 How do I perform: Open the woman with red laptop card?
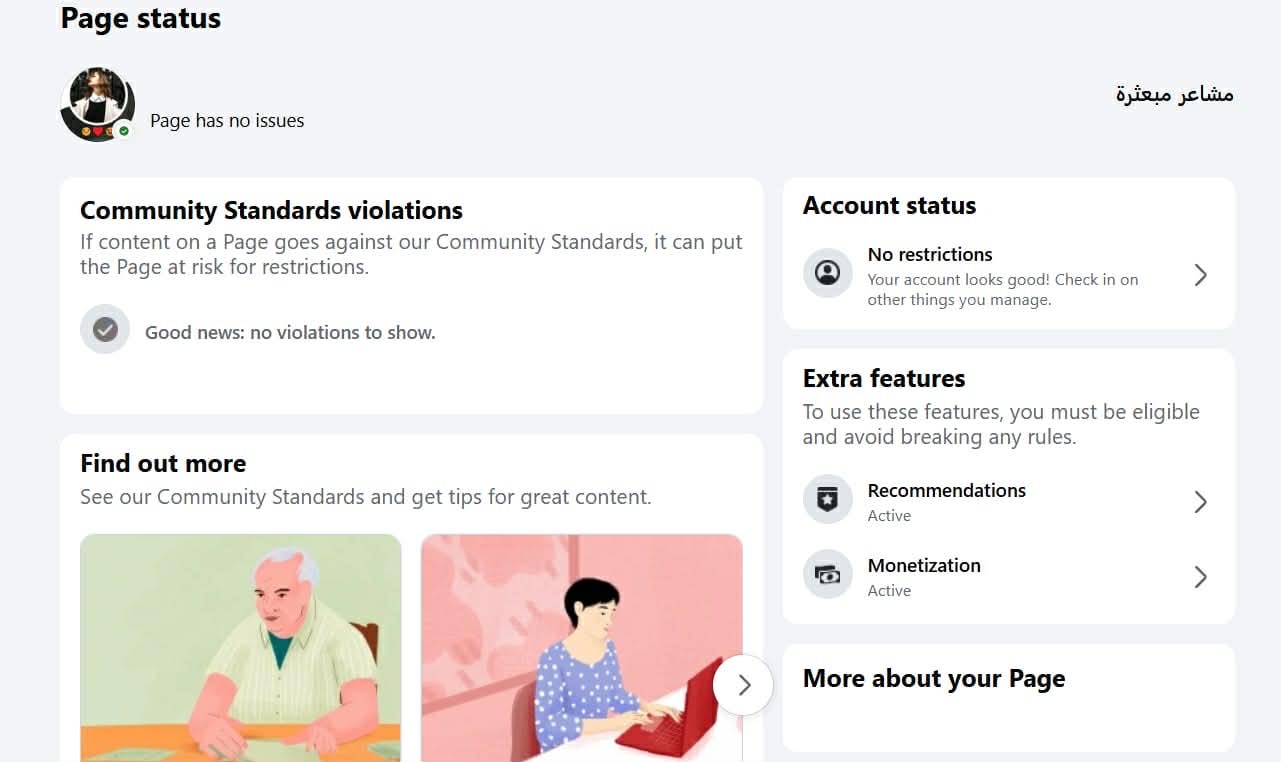point(582,648)
